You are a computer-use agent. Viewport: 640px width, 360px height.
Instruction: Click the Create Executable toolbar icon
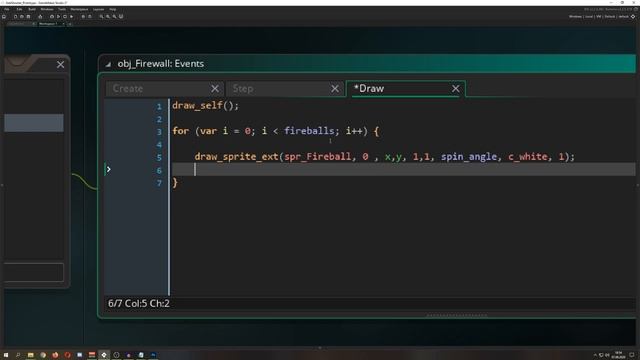40,17
